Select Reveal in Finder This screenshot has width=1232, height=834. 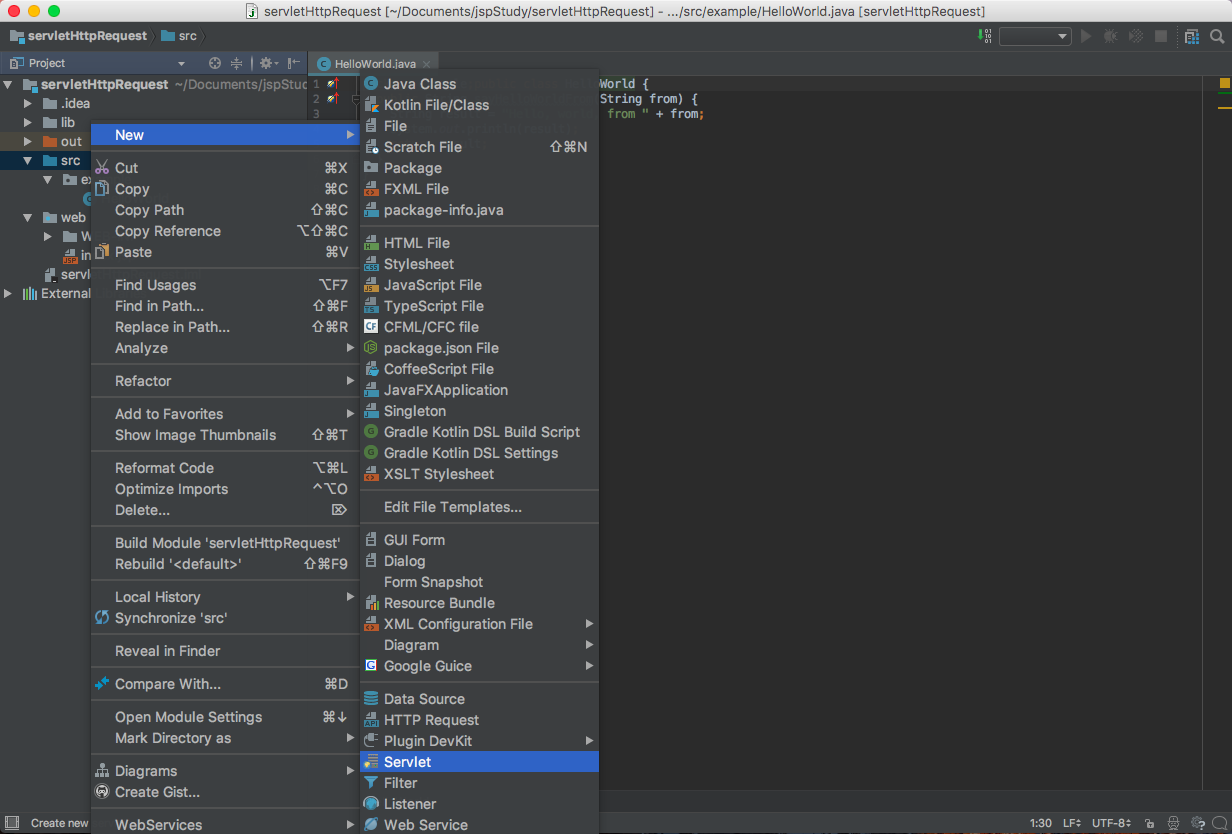pos(225,651)
